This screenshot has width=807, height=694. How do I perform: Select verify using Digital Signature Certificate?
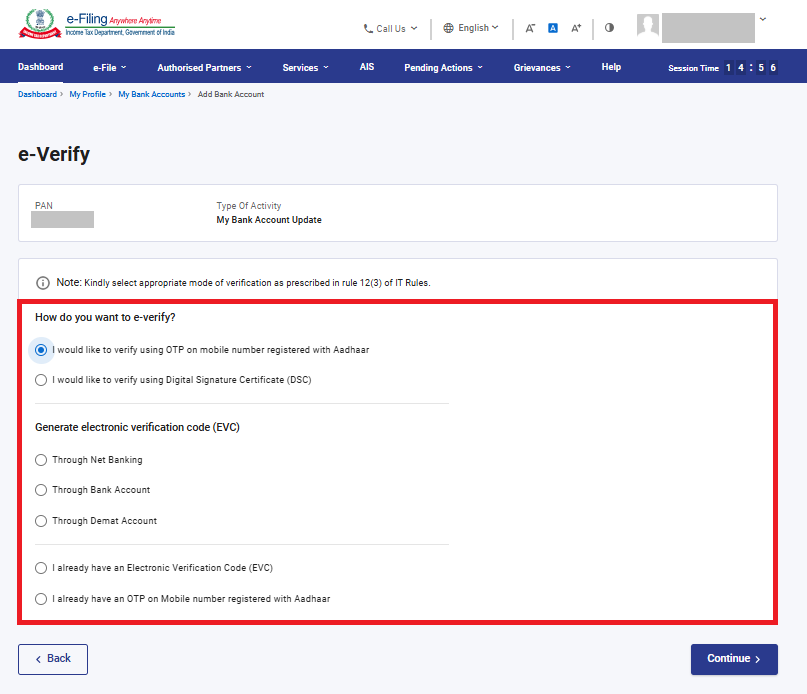(x=41, y=380)
